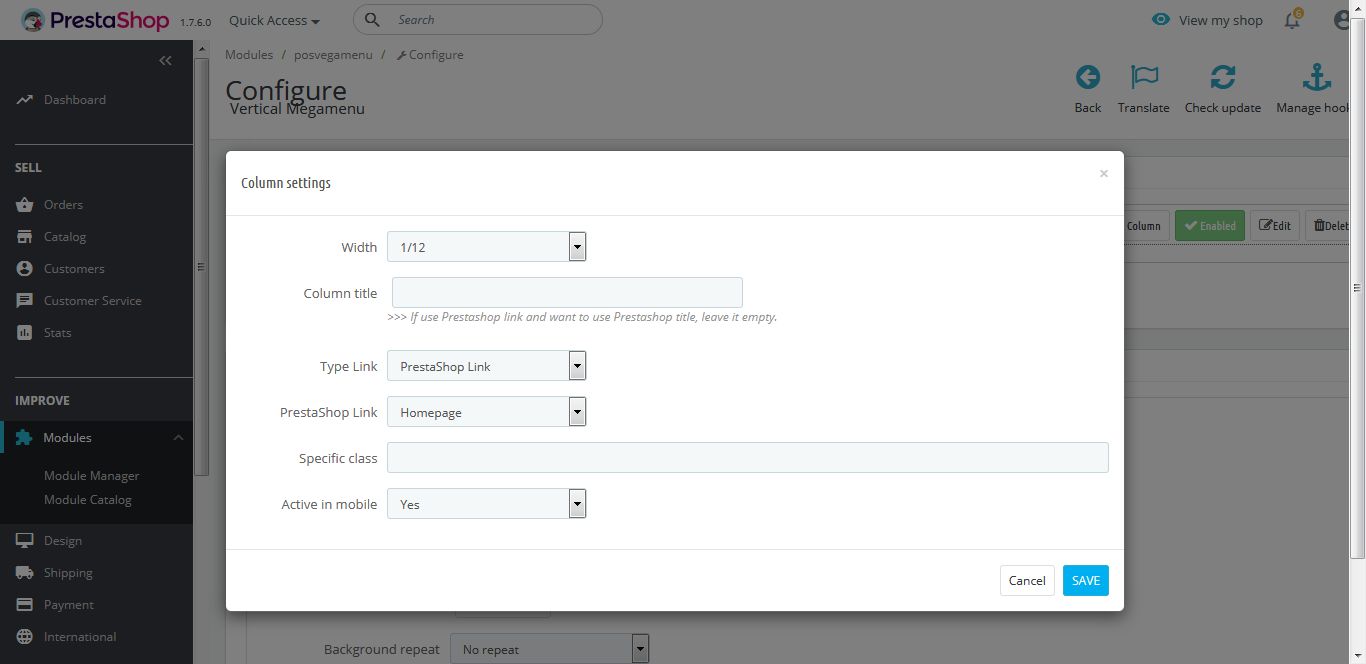Viewport: 1366px width, 664px height.
Task: Go to Module Manager in sidebar
Action: 91,476
